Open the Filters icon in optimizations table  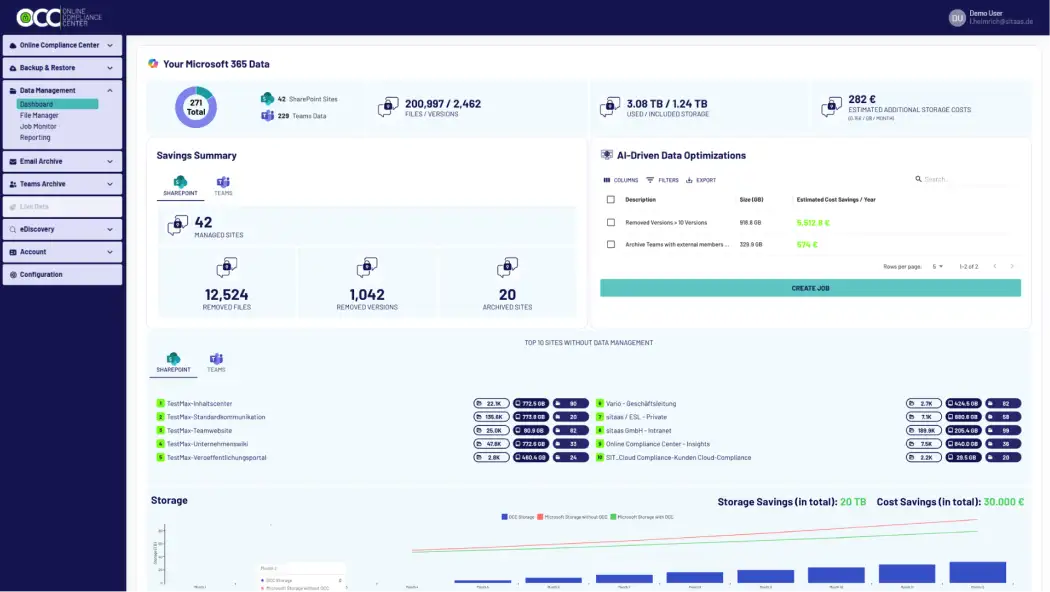point(650,180)
